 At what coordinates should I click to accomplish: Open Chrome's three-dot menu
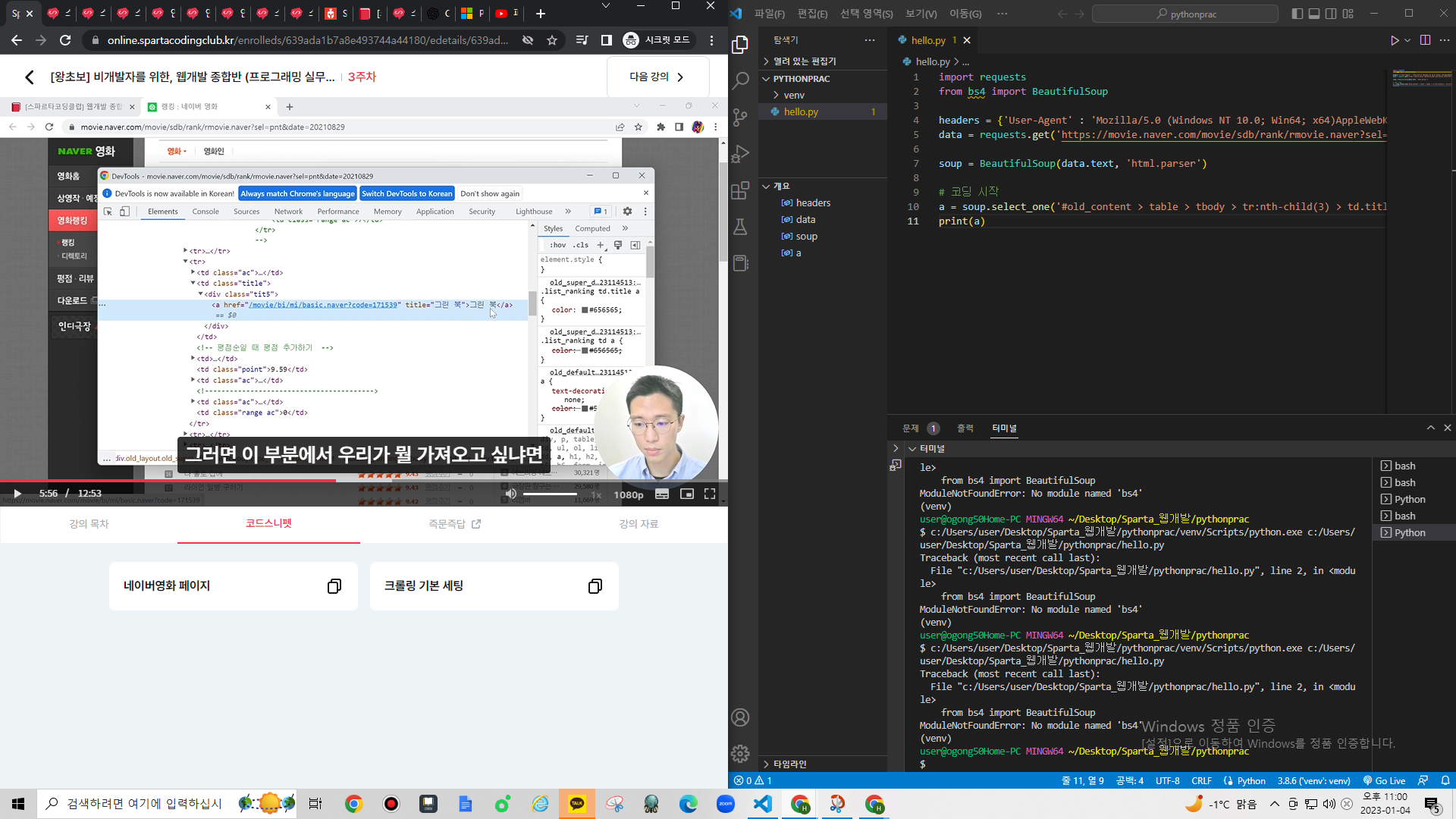click(711, 40)
